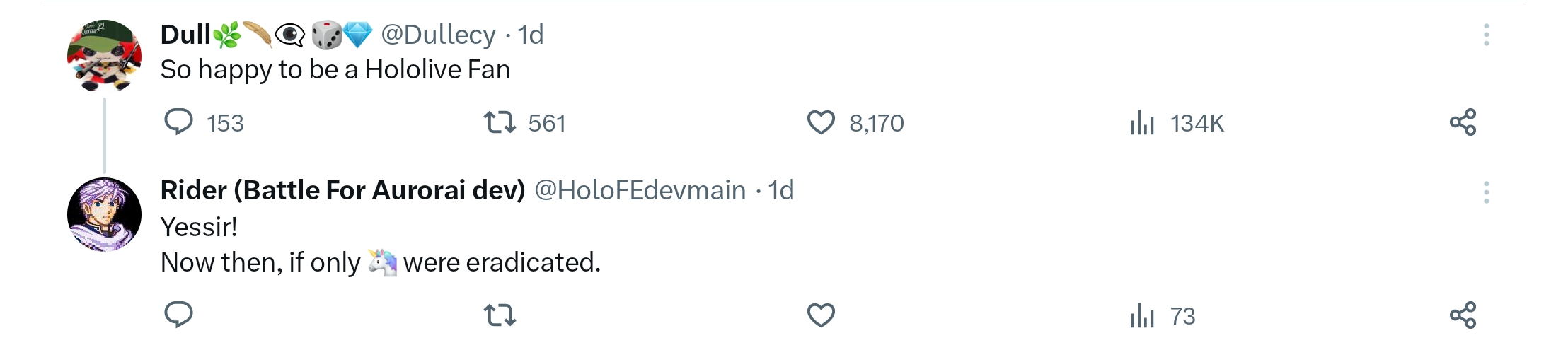
Task: Like Dull's tweet with 8,170 likes
Action: click(821, 122)
